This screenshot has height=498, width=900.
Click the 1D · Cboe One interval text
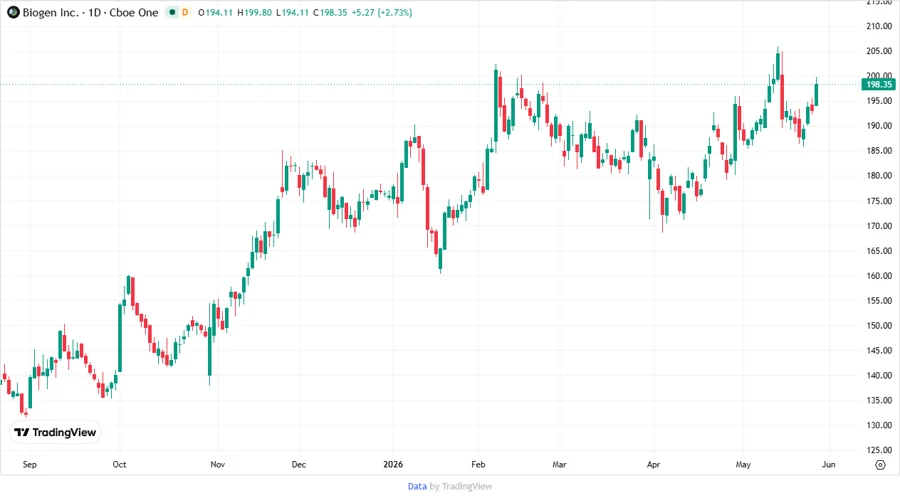[x=123, y=12]
